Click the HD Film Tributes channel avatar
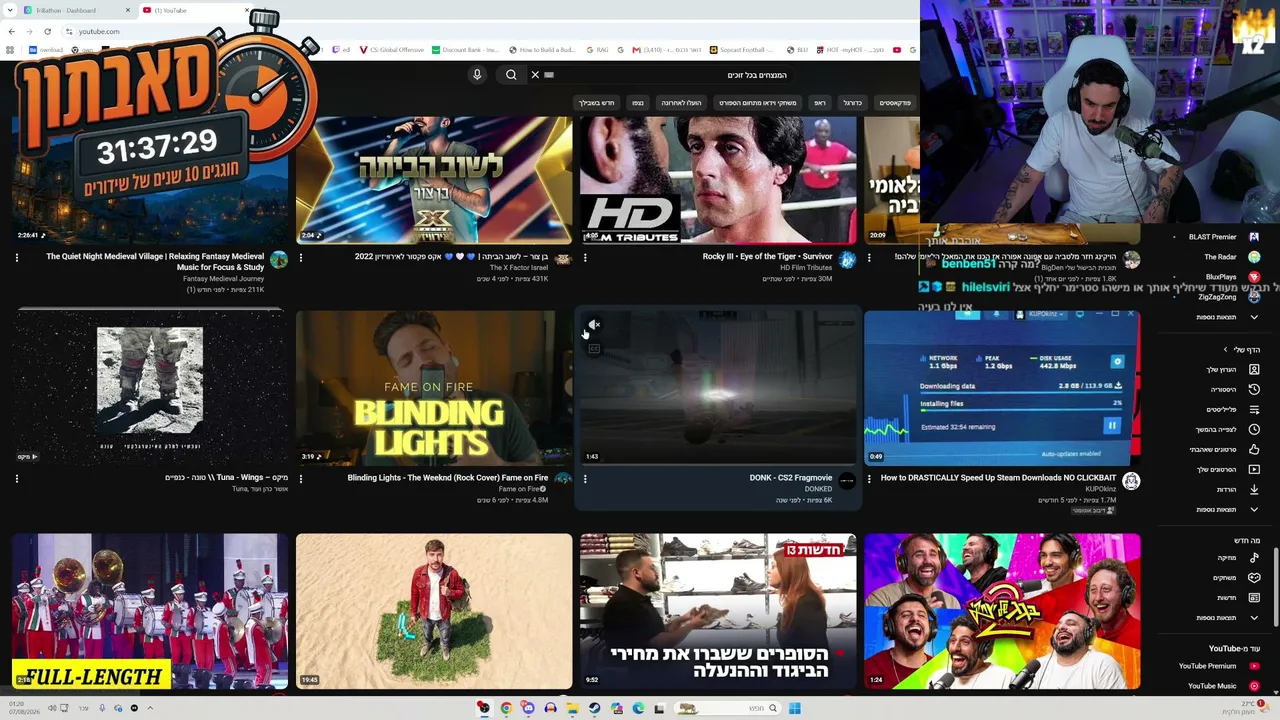This screenshot has width=1280, height=720. [847, 260]
